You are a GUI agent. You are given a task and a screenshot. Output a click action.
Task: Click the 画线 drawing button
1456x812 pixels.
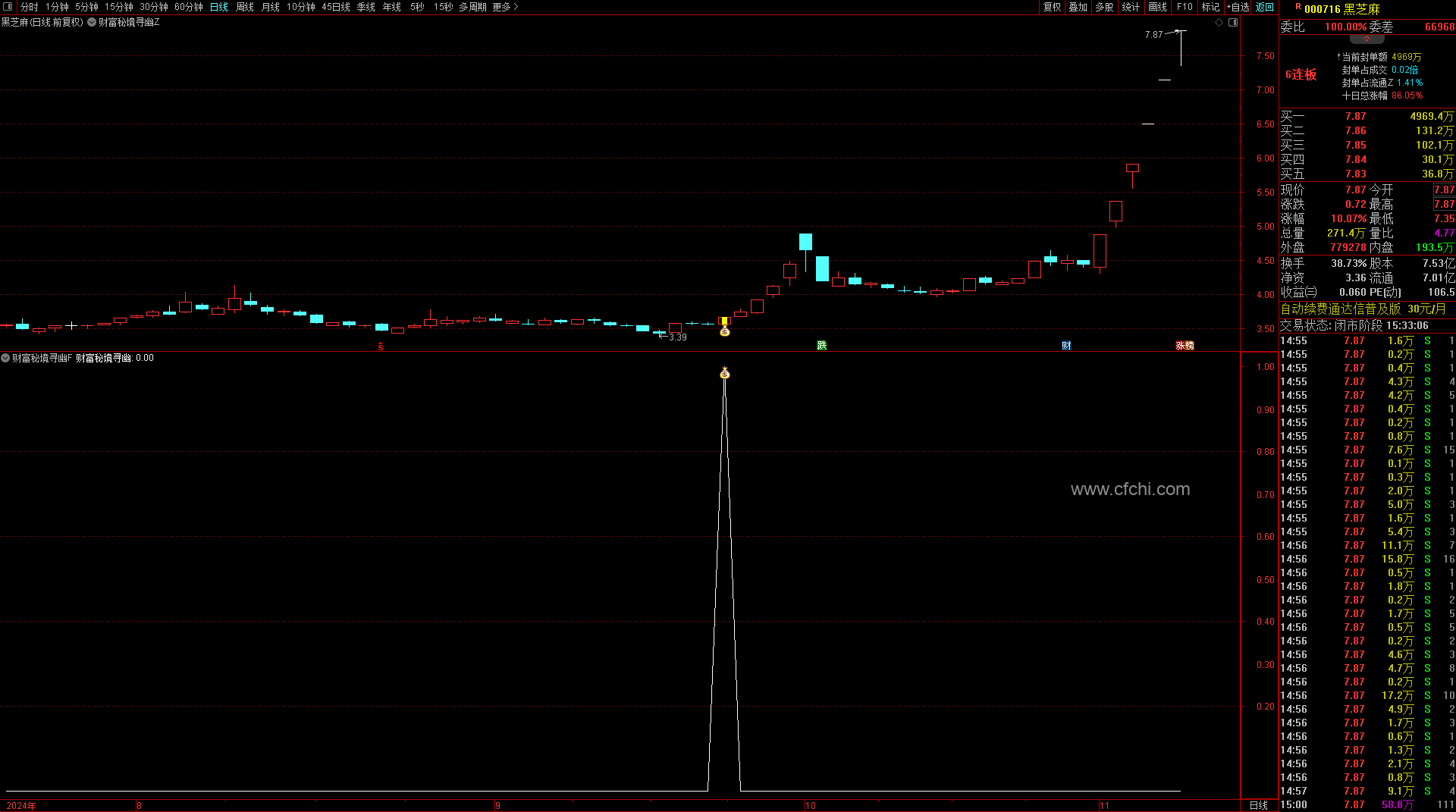(1157, 7)
